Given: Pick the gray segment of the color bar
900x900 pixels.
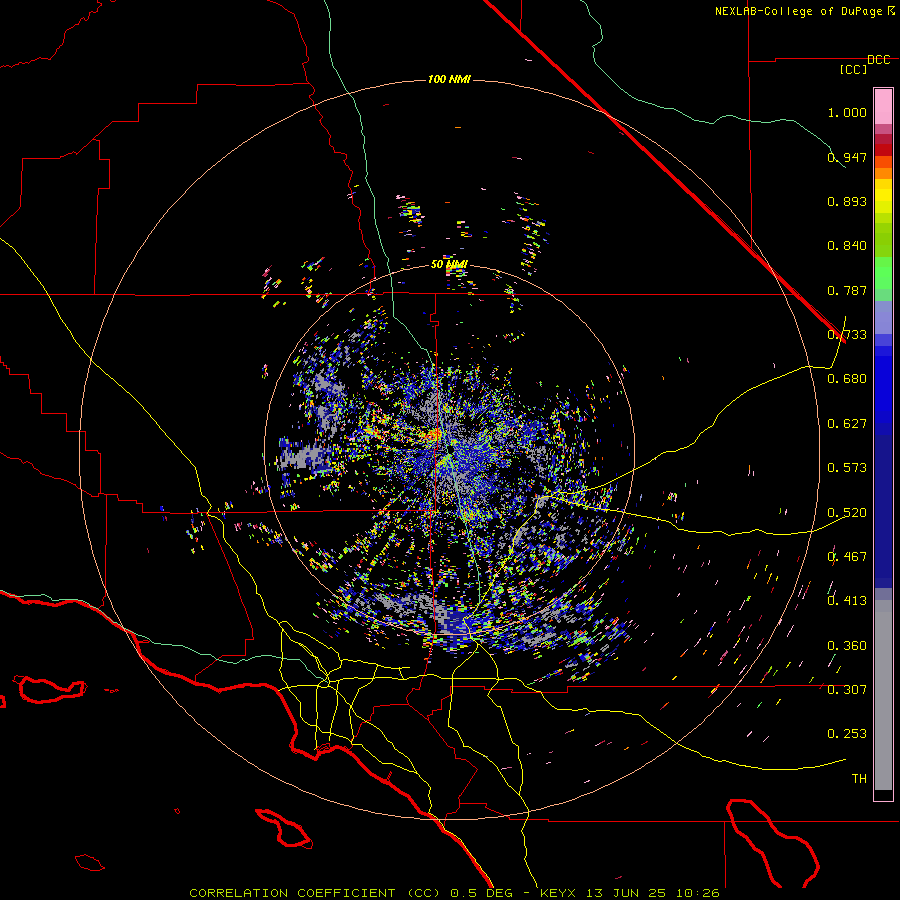Looking at the screenshot, I should [x=883, y=695].
